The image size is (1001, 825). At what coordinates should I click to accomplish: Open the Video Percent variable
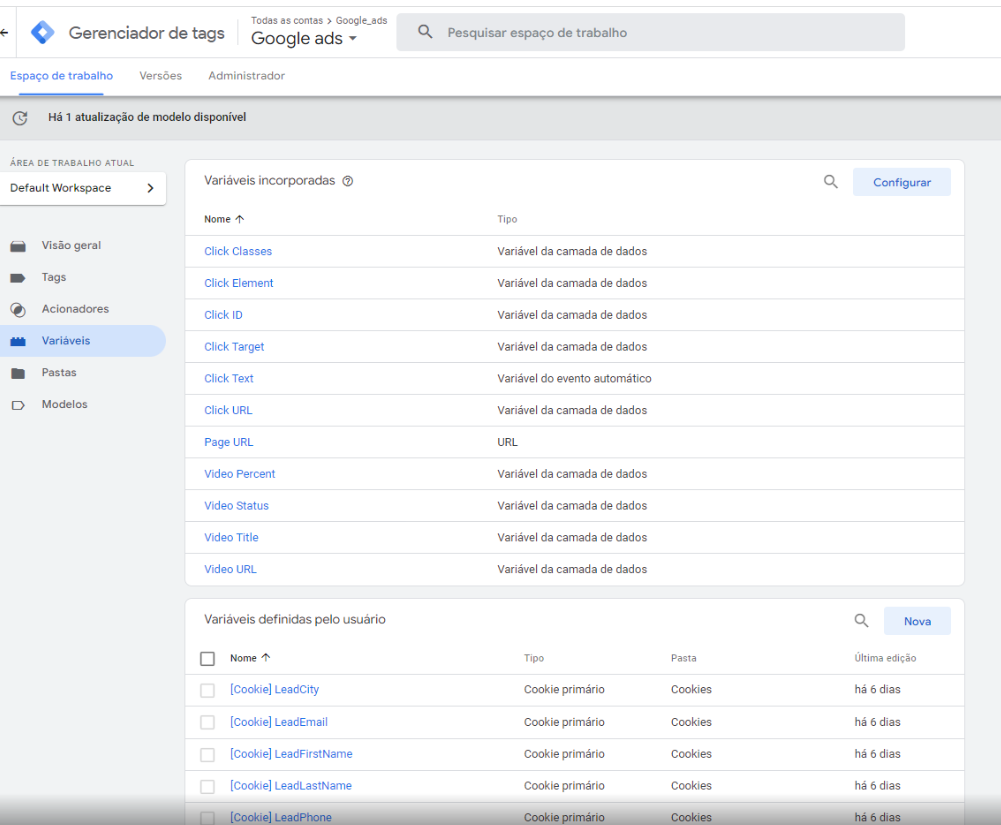239,474
